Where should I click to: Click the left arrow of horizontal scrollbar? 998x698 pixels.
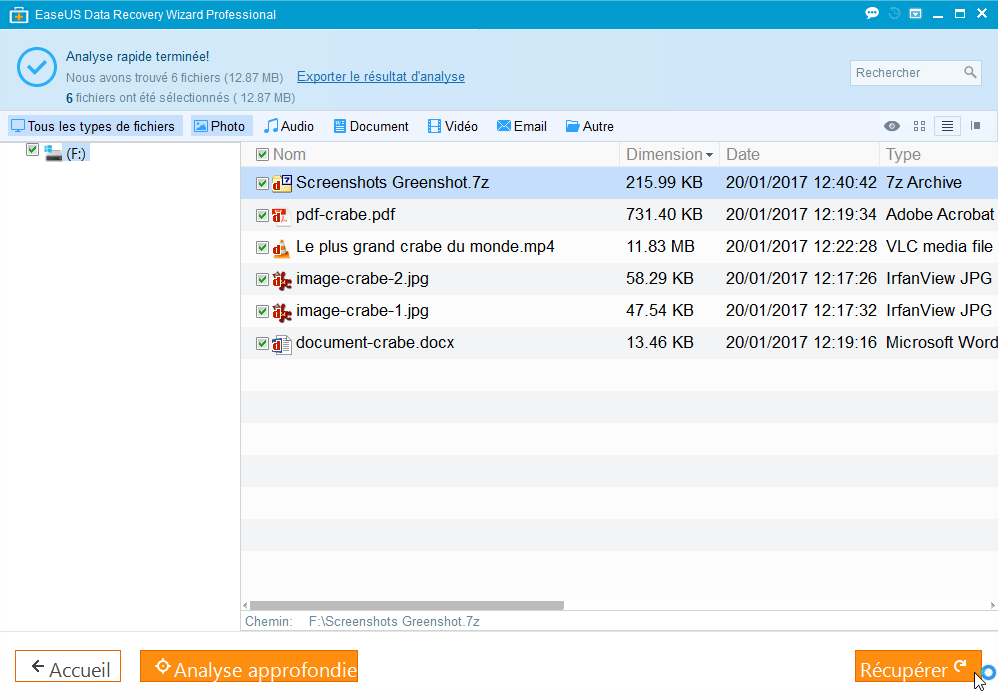[245, 605]
